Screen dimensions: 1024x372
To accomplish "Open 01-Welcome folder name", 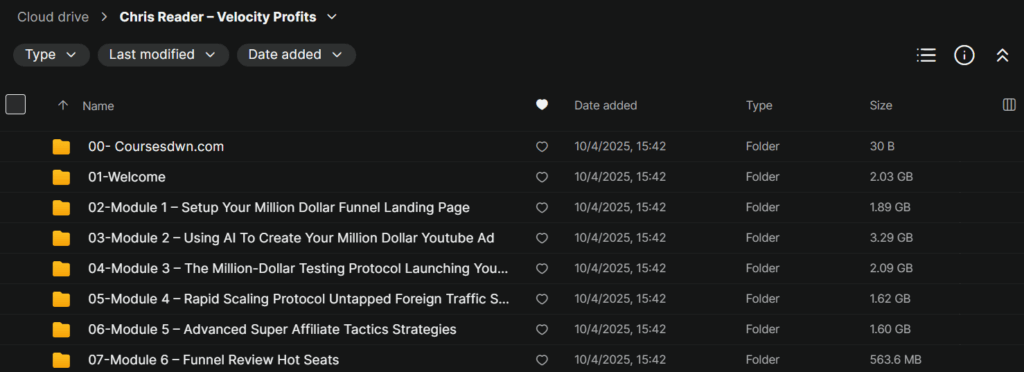I will tap(127, 178).
